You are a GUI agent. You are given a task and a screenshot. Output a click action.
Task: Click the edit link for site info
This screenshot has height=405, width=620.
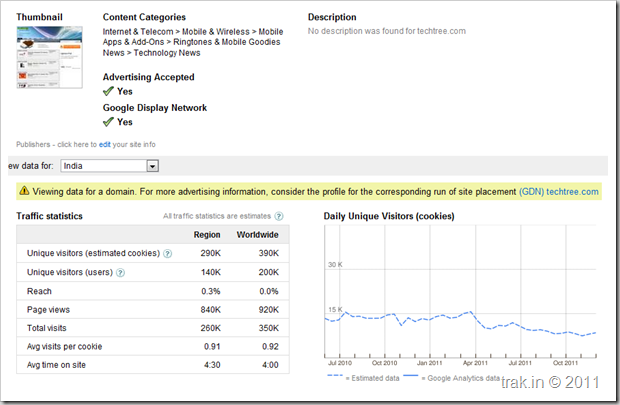point(105,145)
